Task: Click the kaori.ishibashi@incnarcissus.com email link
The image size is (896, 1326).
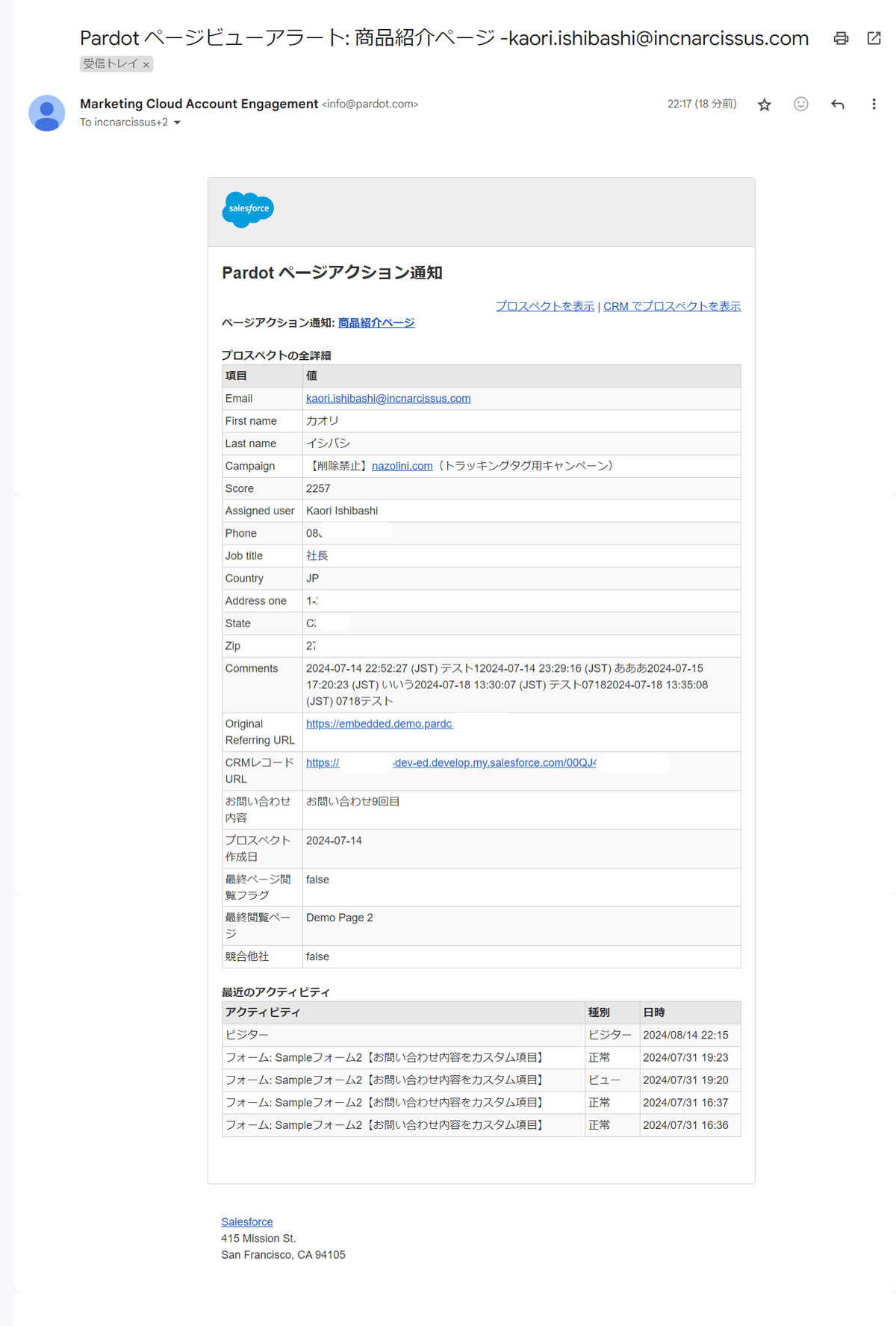Action: pos(388,399)
